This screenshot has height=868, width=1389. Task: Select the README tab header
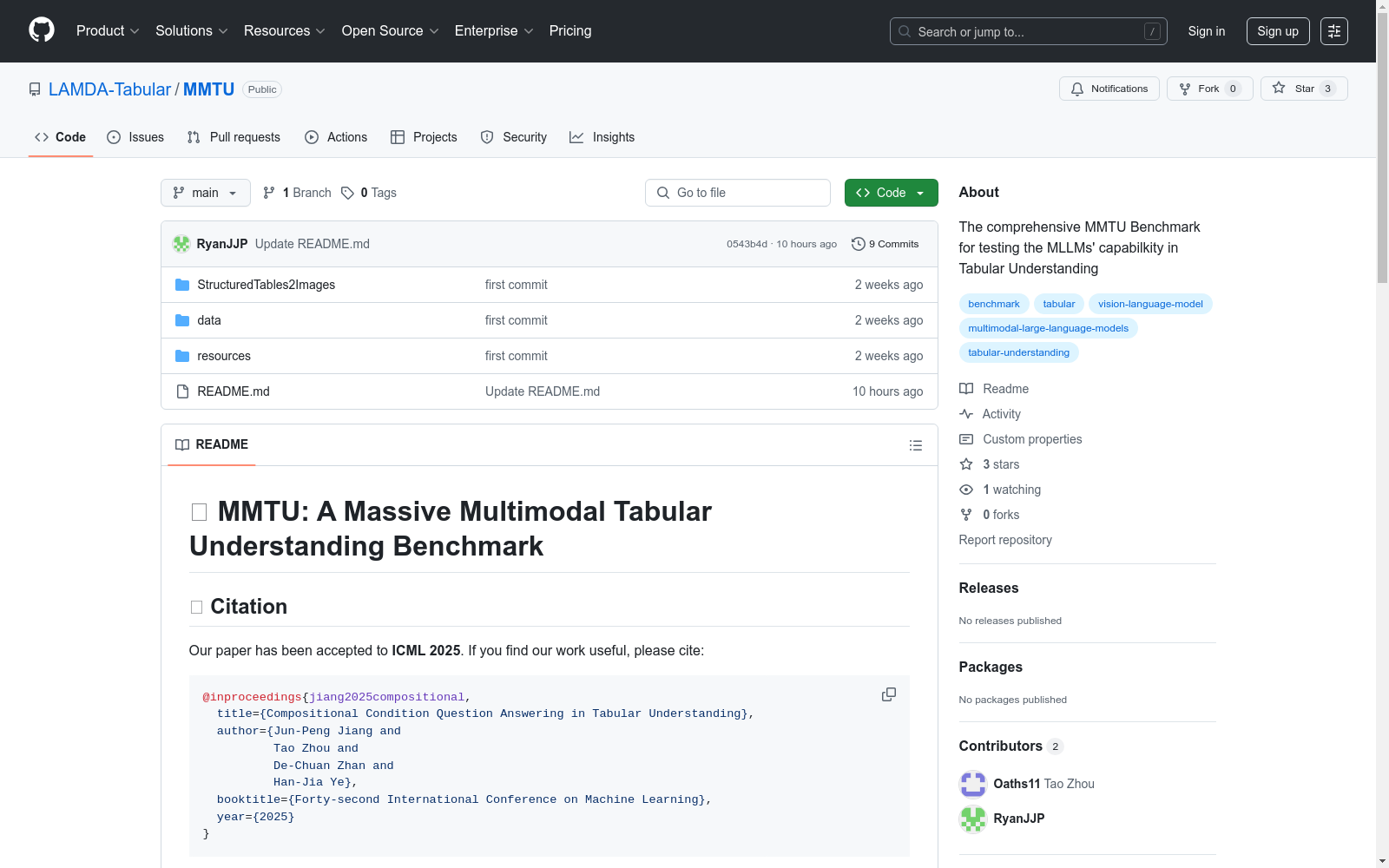point(212,444)
